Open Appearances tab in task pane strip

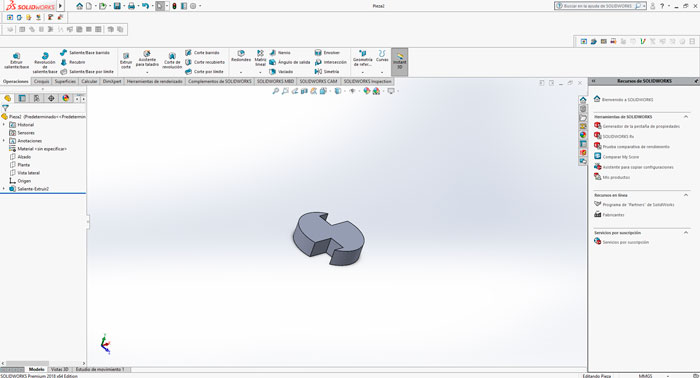coord(583,135)
